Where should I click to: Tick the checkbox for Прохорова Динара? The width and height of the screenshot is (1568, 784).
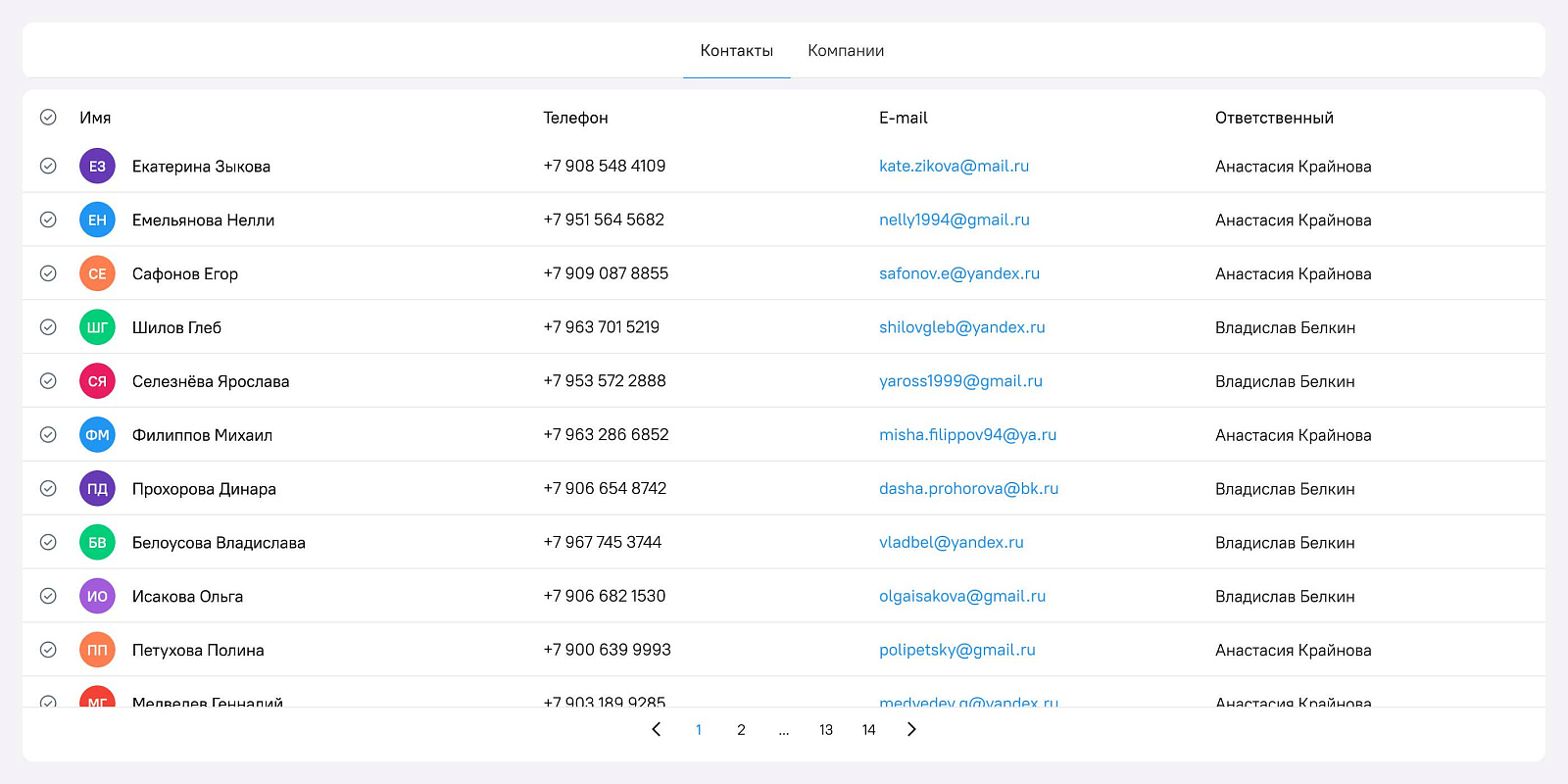[x=48, y=489]
